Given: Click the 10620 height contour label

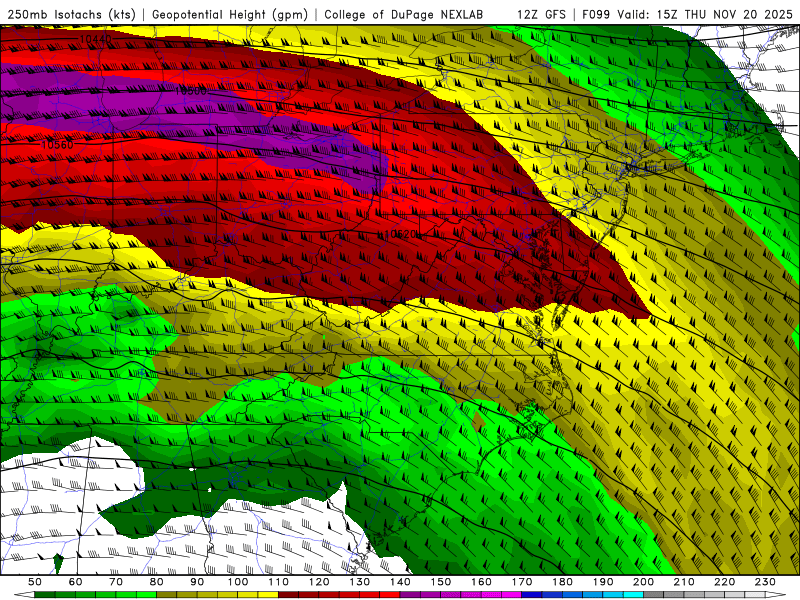Looking at the screenshot, I should point(401,234).
